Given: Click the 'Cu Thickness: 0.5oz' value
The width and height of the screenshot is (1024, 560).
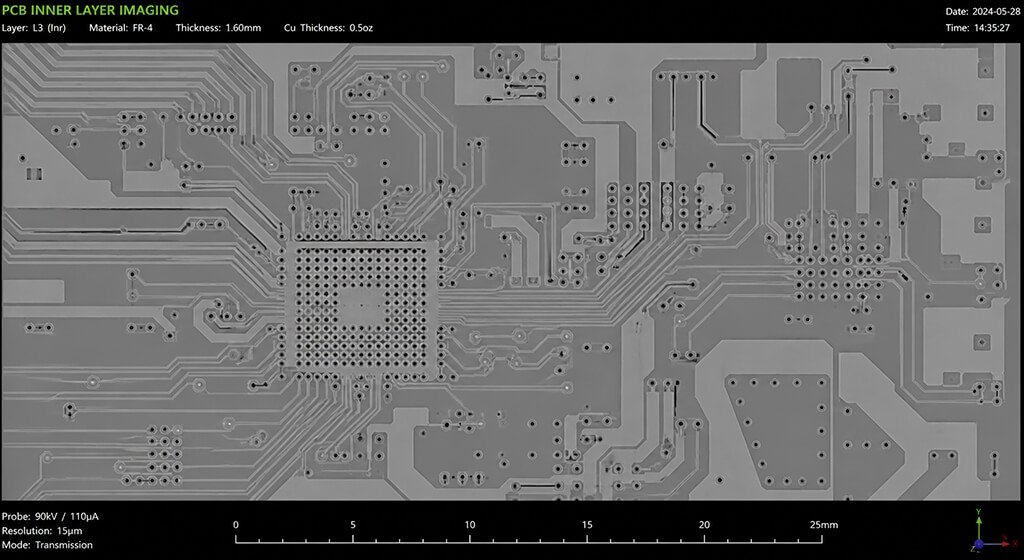Looking at the screenshot, I should (x=328, y=28).
